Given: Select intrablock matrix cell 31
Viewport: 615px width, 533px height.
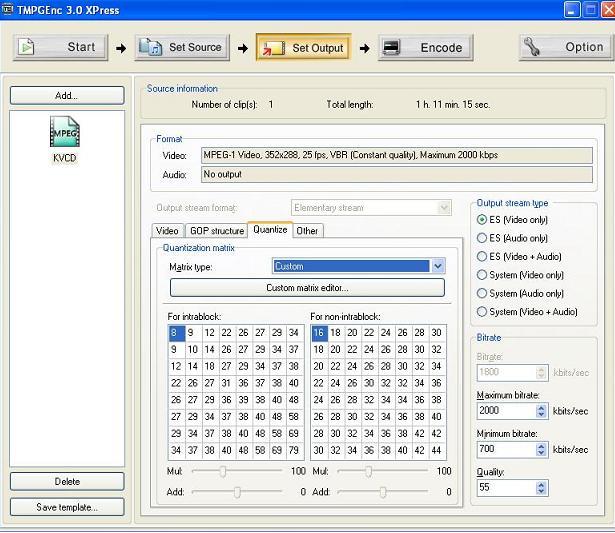Looking at the screenshot, I should click(x=226, y=383).
